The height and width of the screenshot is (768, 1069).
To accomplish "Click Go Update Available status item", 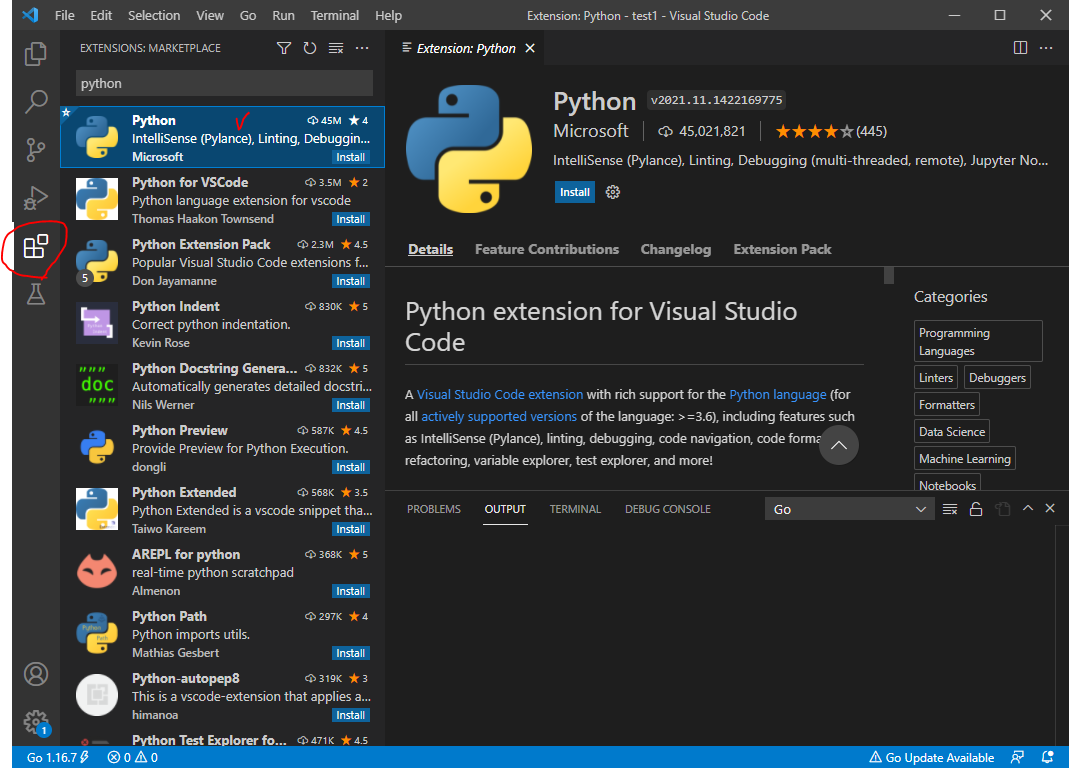I will pyautogui.click(x=931, y=757).
